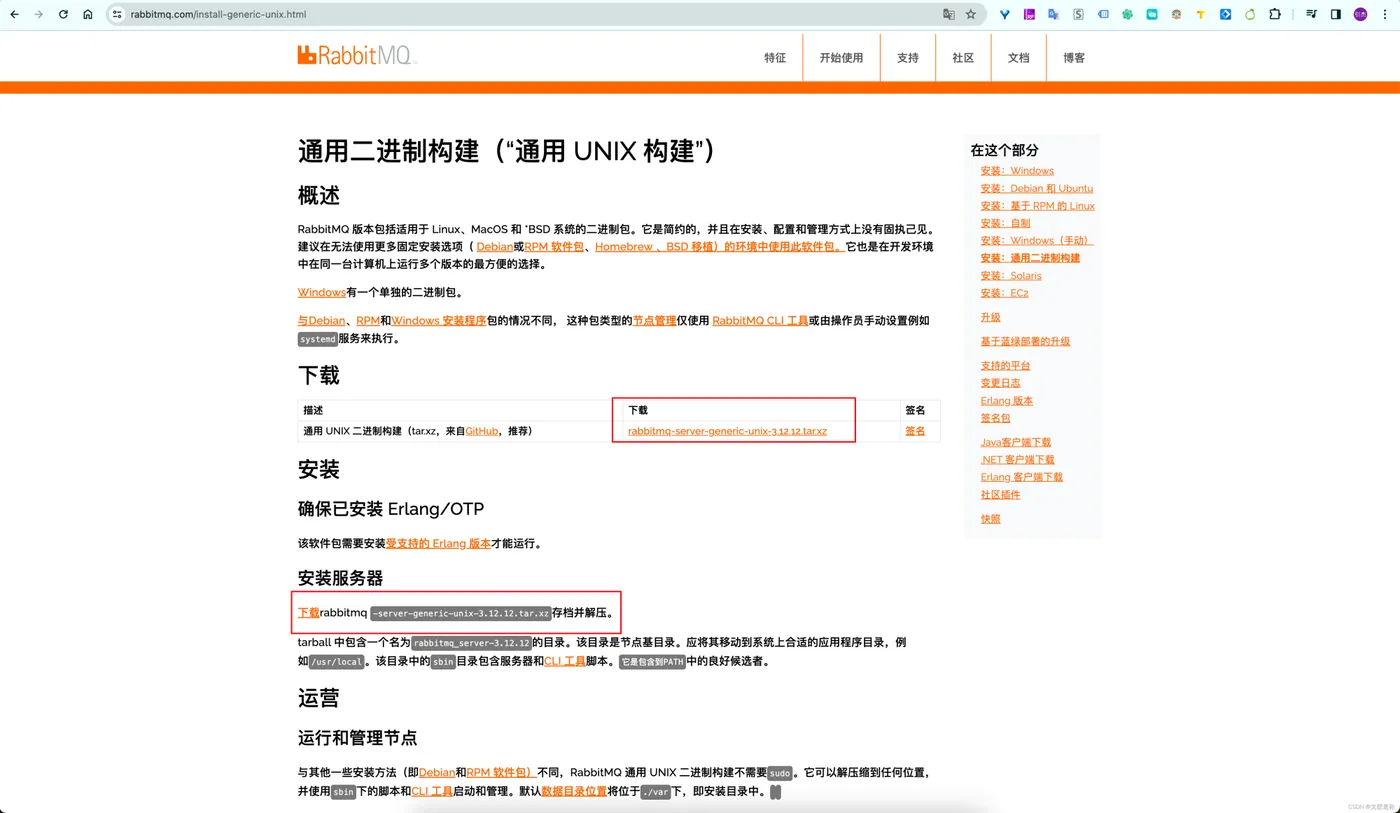Click the RabbitMQ logo
This screenshot has width=1400, height=813.
click(x=356, y=56)
